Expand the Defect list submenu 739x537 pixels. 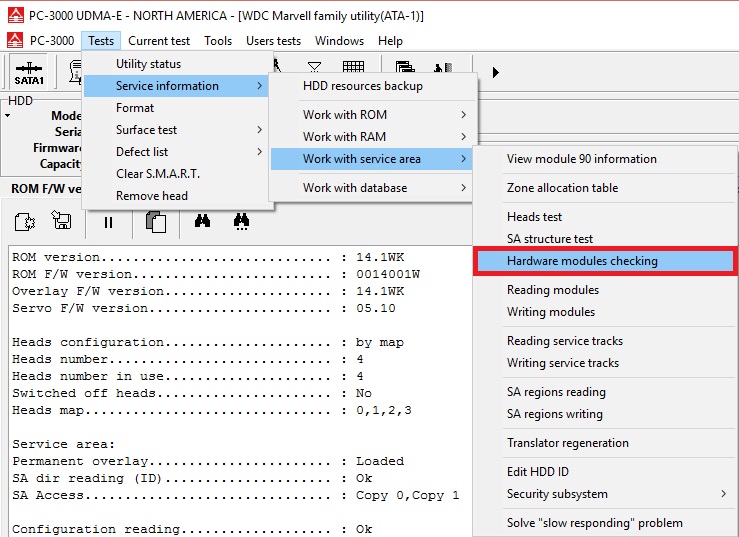point(176,152)
